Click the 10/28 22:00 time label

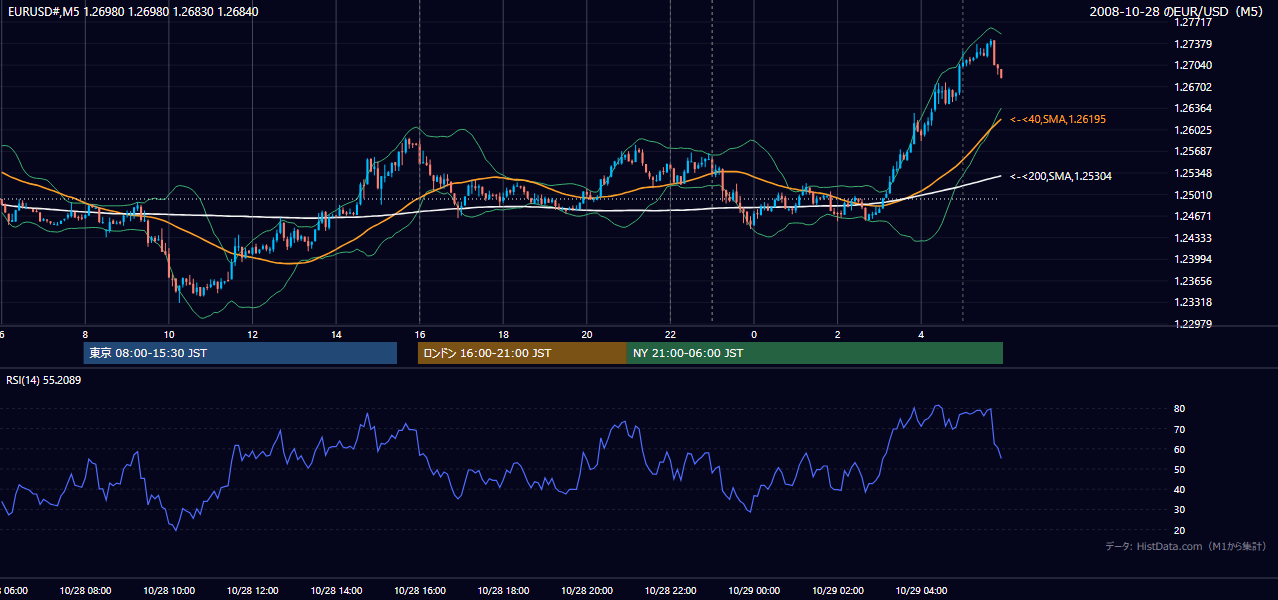671,591
